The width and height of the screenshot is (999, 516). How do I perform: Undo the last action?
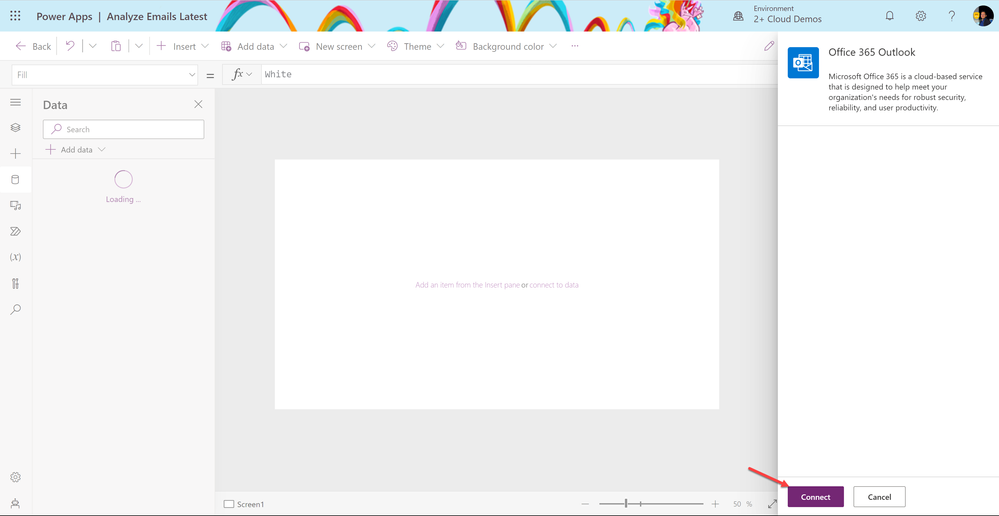point(70,46)
